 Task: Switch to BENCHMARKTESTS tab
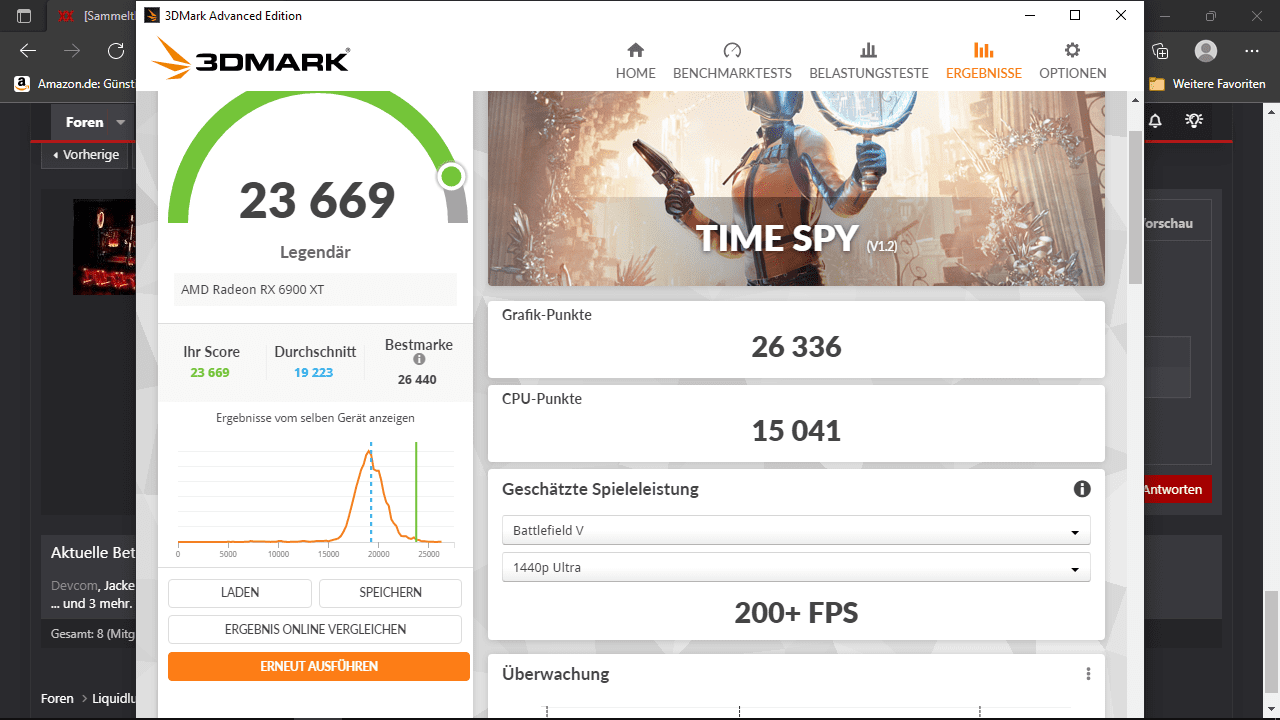(x=732, y=61)
